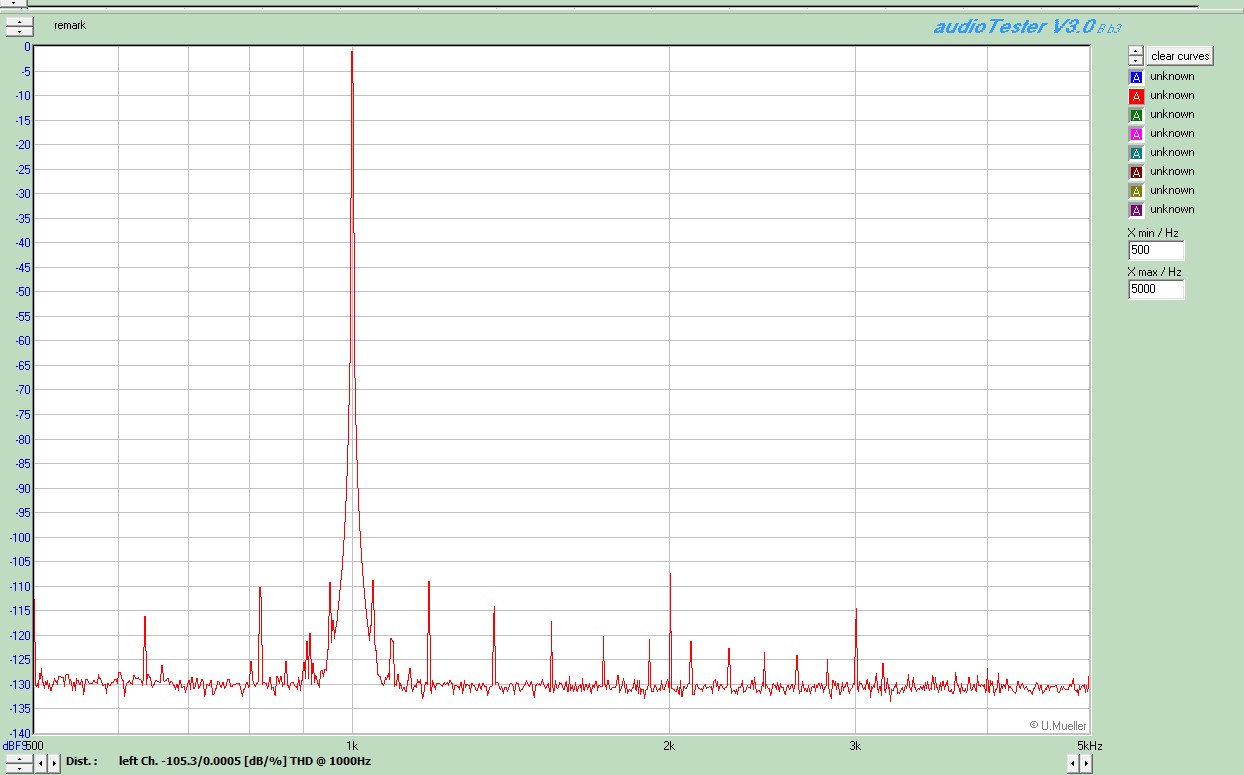
Task: Click the Dist. : label
Action: tap(82, 762)
